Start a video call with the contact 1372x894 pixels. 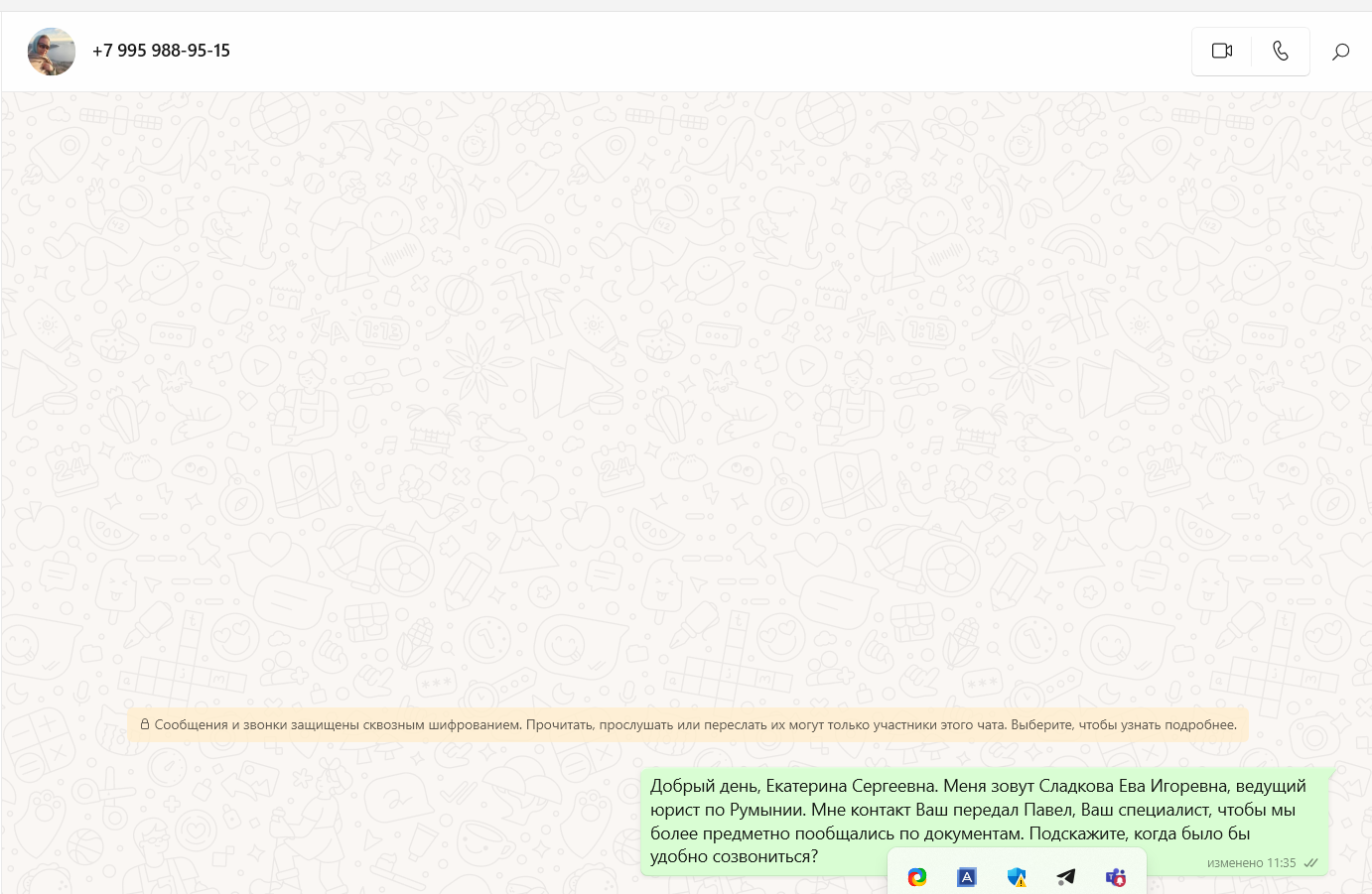pos(1222,51)
